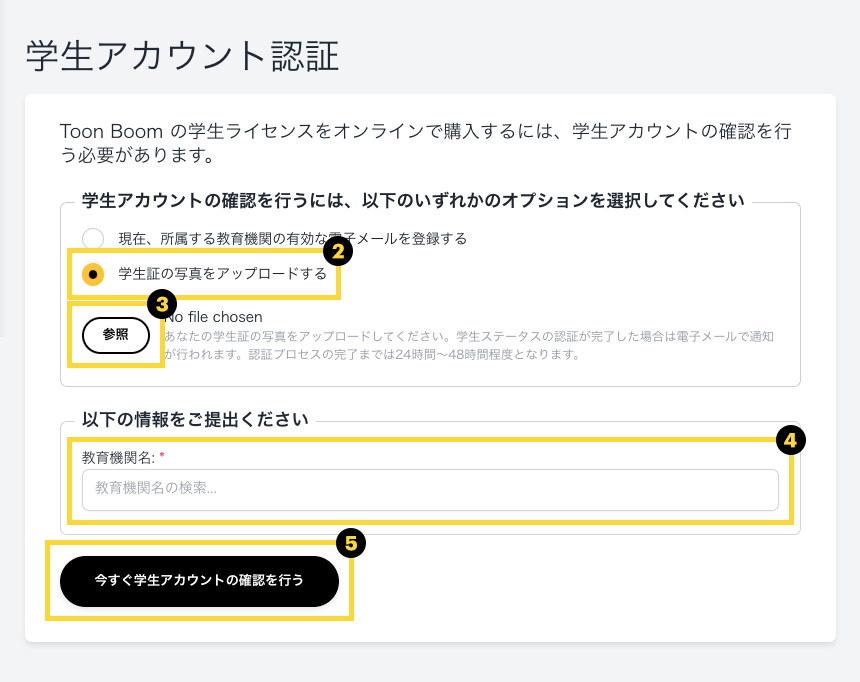Screen dimensions: 860x682
Task: Click the 教育機関名 field label
Action: (118, 457)
